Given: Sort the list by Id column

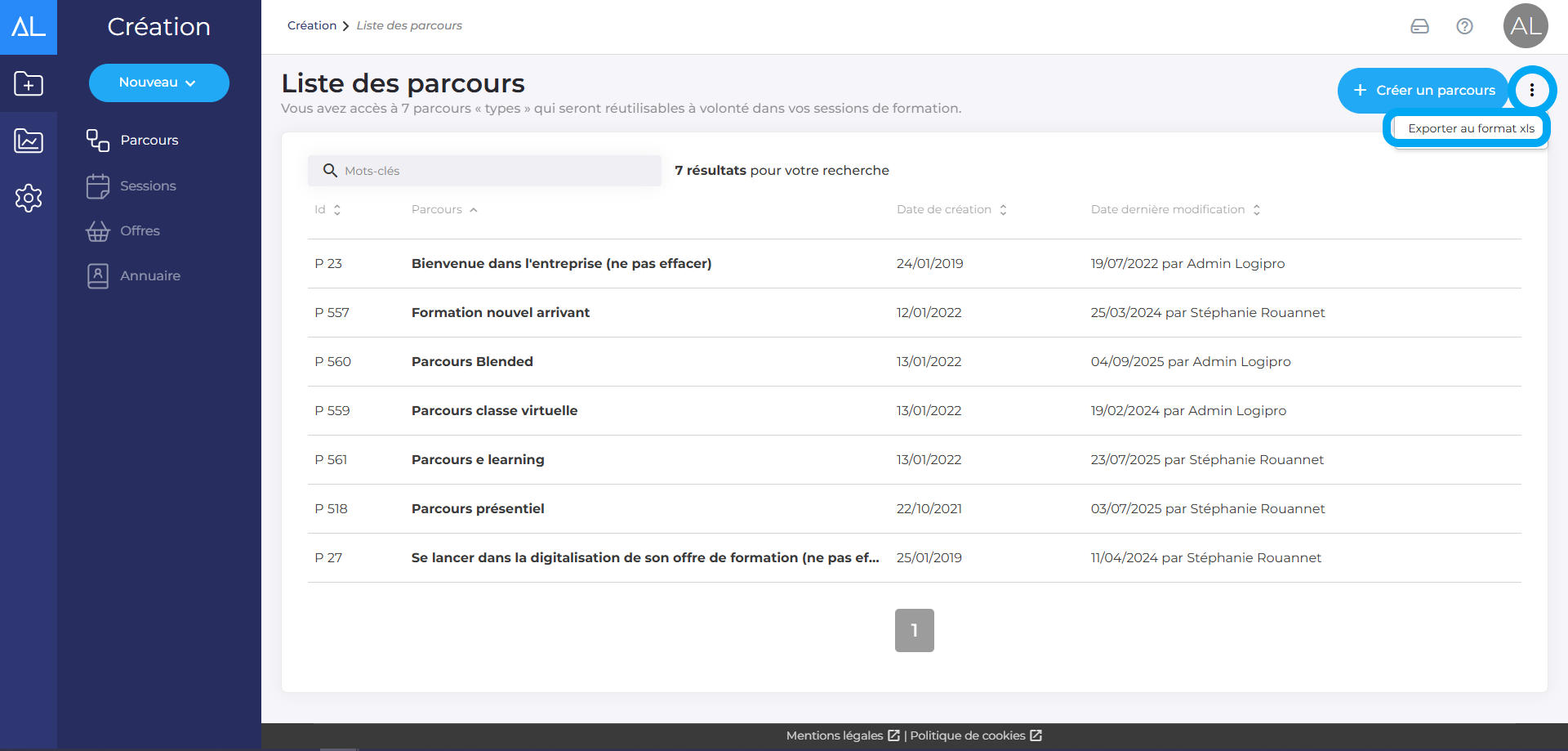Looking at the screenshot, I should (x=327, y=210).
